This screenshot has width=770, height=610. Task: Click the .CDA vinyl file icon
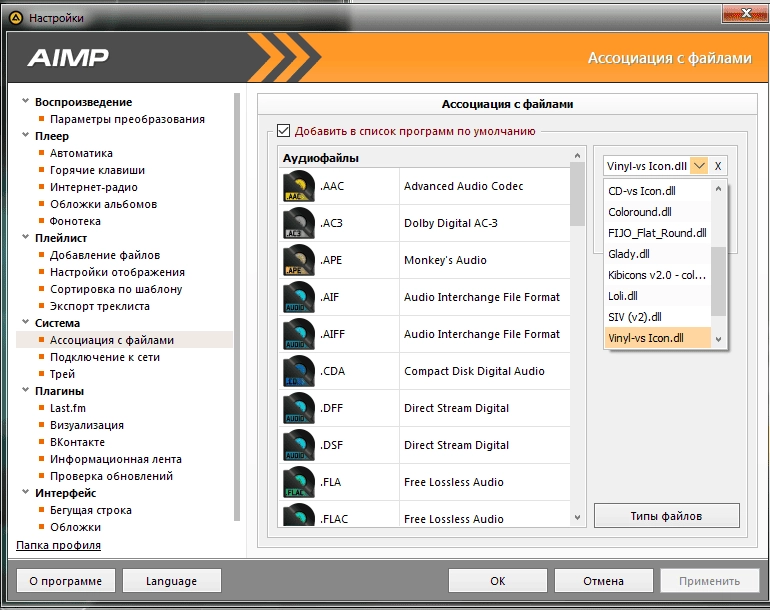point(299,371)
